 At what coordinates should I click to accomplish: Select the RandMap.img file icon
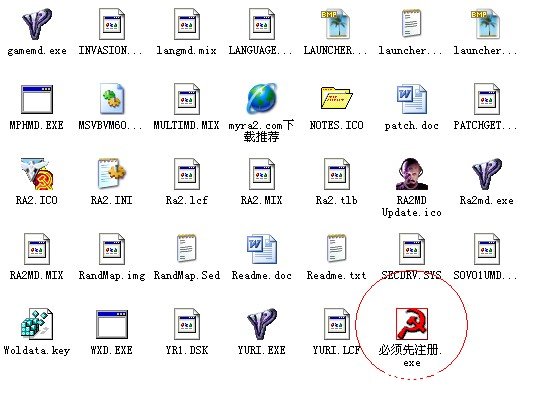click(112, 249)
